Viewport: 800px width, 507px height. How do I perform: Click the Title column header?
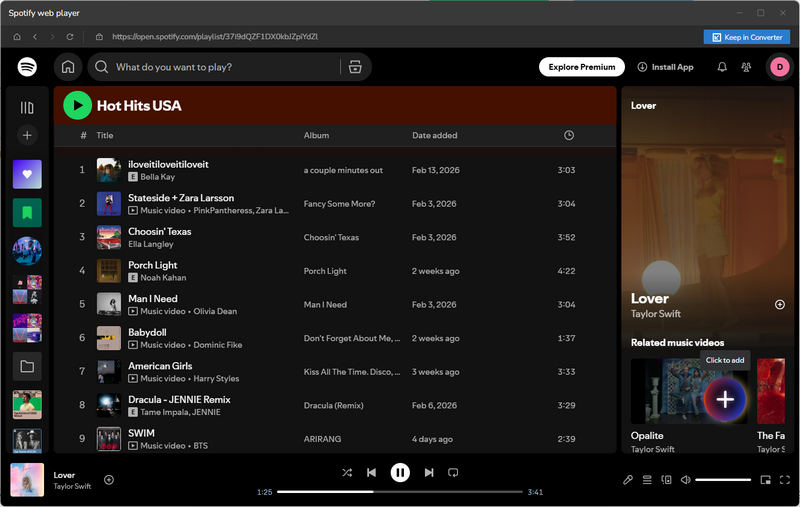coord(105,135)
